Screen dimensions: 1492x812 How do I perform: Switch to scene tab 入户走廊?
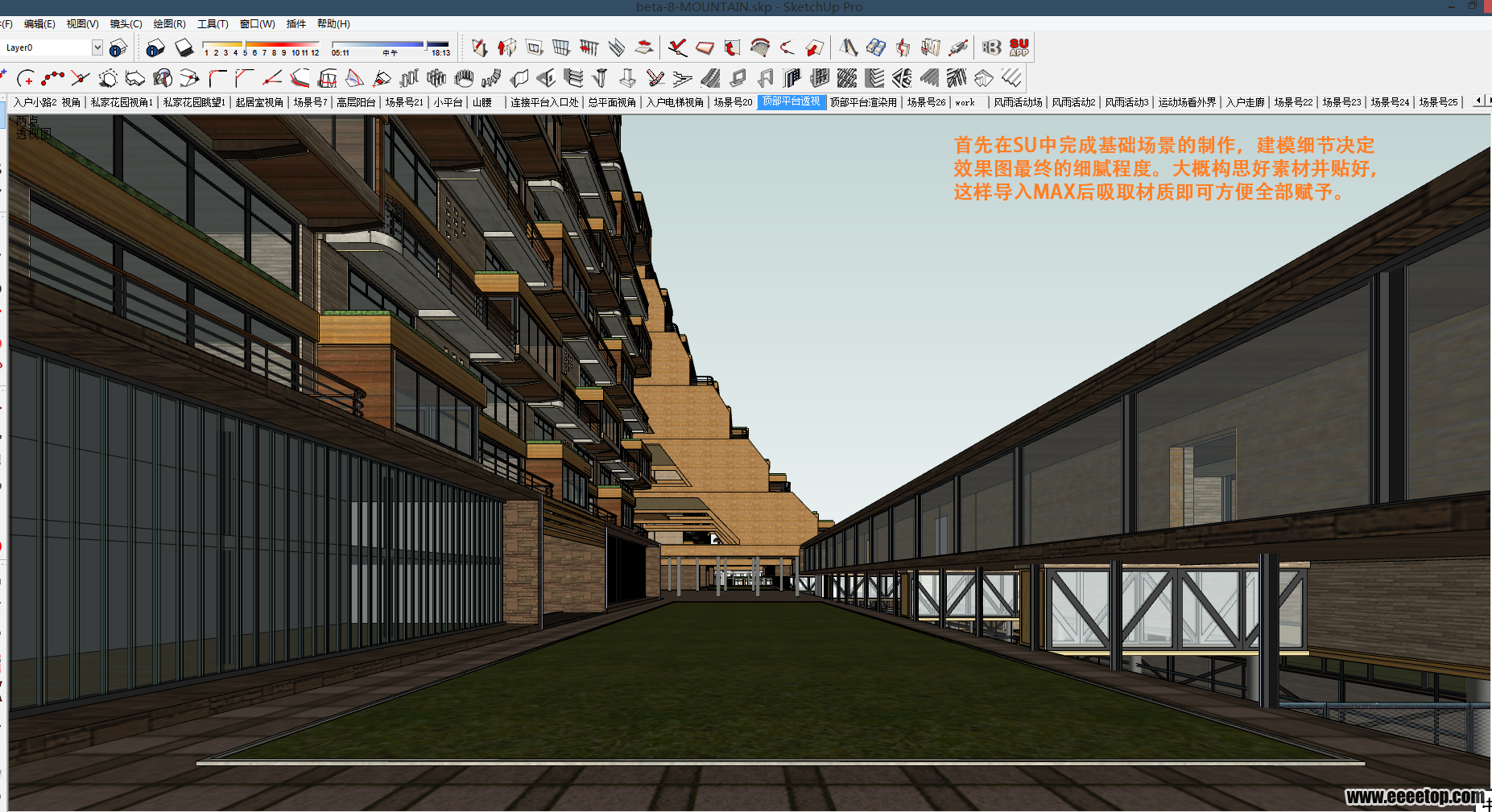click(x=1245, y=102)
